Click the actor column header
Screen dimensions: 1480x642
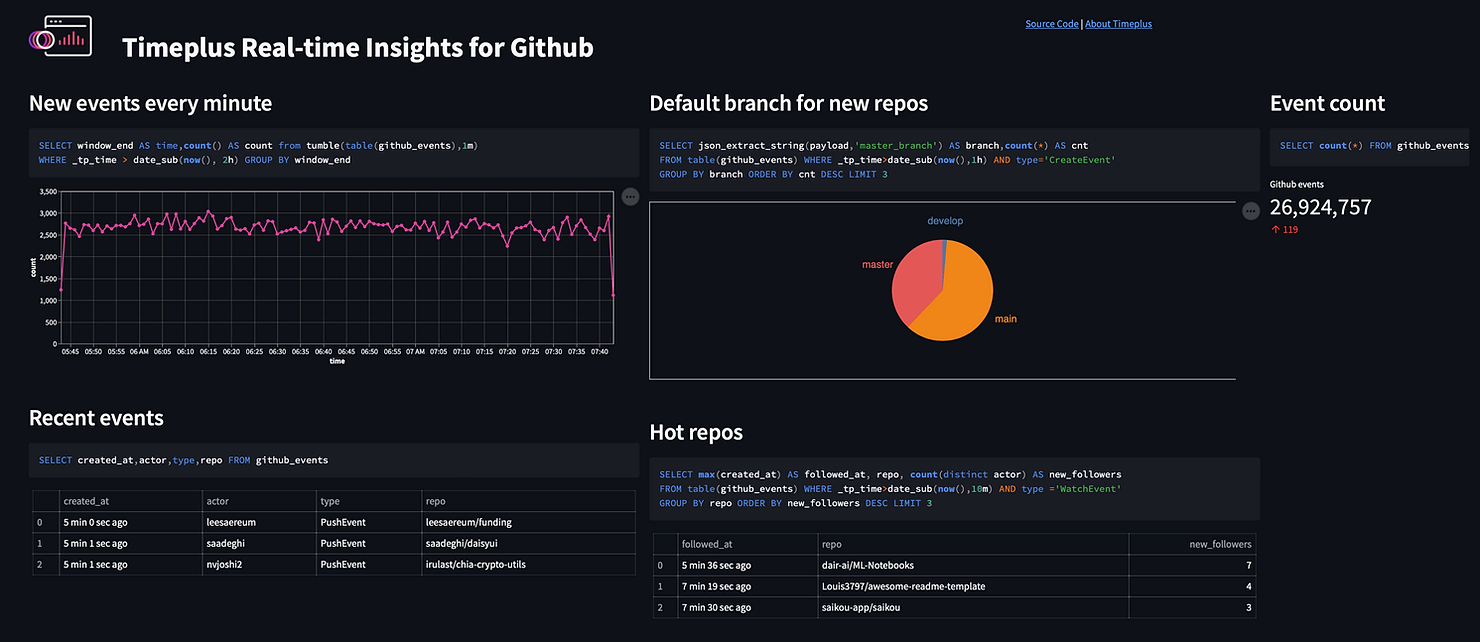pos(258,500)
